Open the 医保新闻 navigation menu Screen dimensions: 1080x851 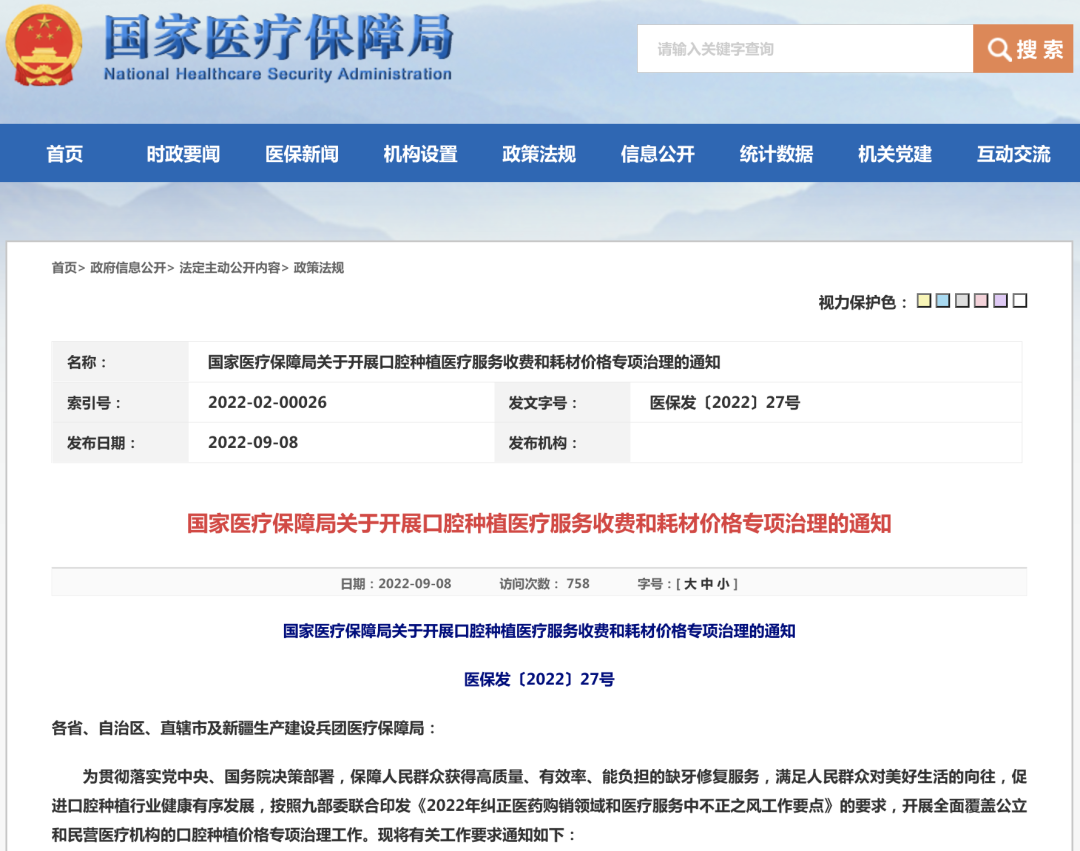pyautogui.click(x=301, y=153)
